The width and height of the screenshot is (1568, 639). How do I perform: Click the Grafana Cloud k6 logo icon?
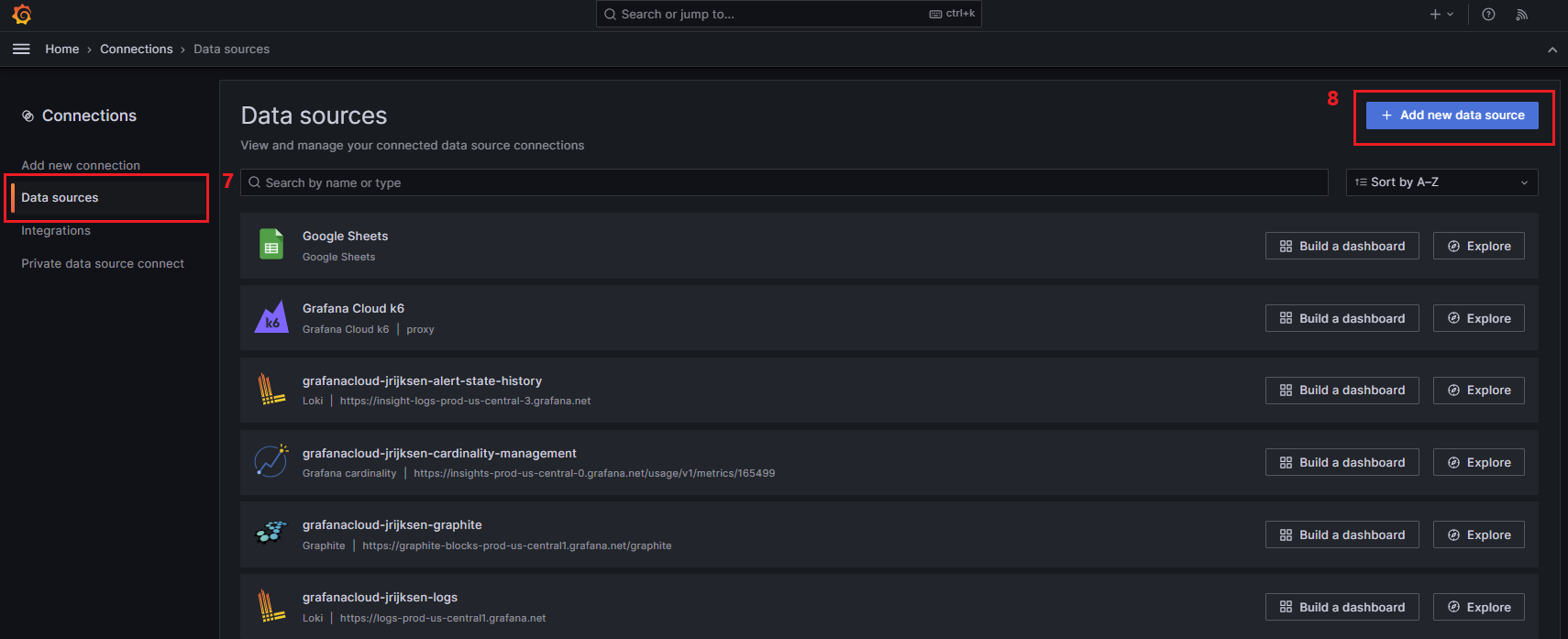tap(271, 317)
